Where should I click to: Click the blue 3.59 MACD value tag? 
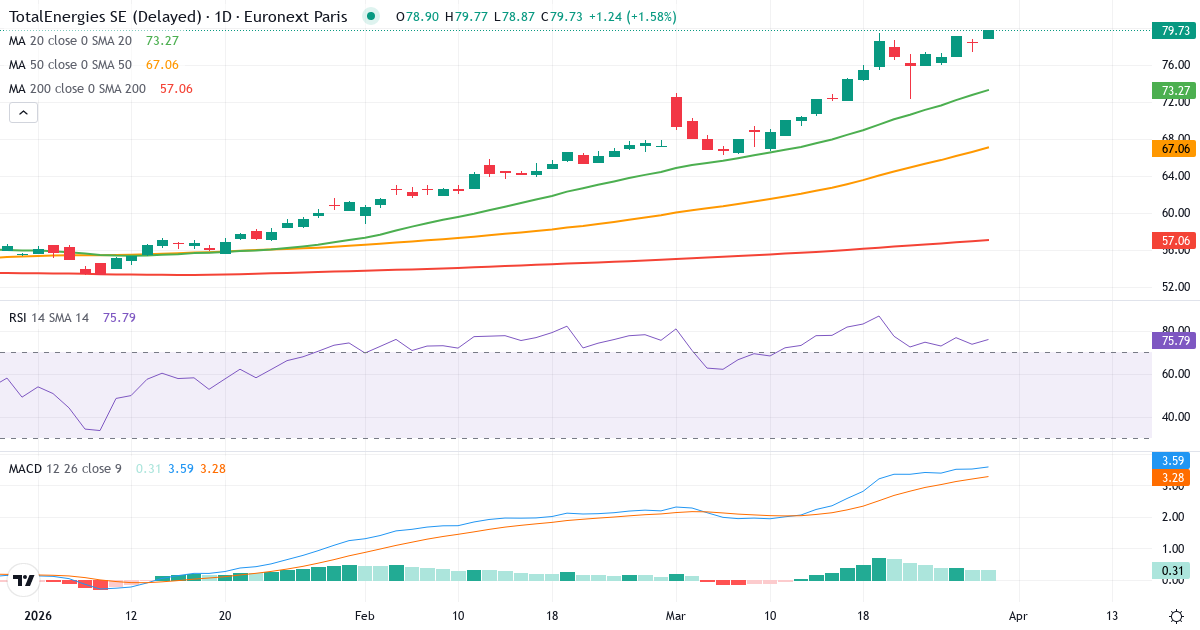click(x=1174, y=461)
